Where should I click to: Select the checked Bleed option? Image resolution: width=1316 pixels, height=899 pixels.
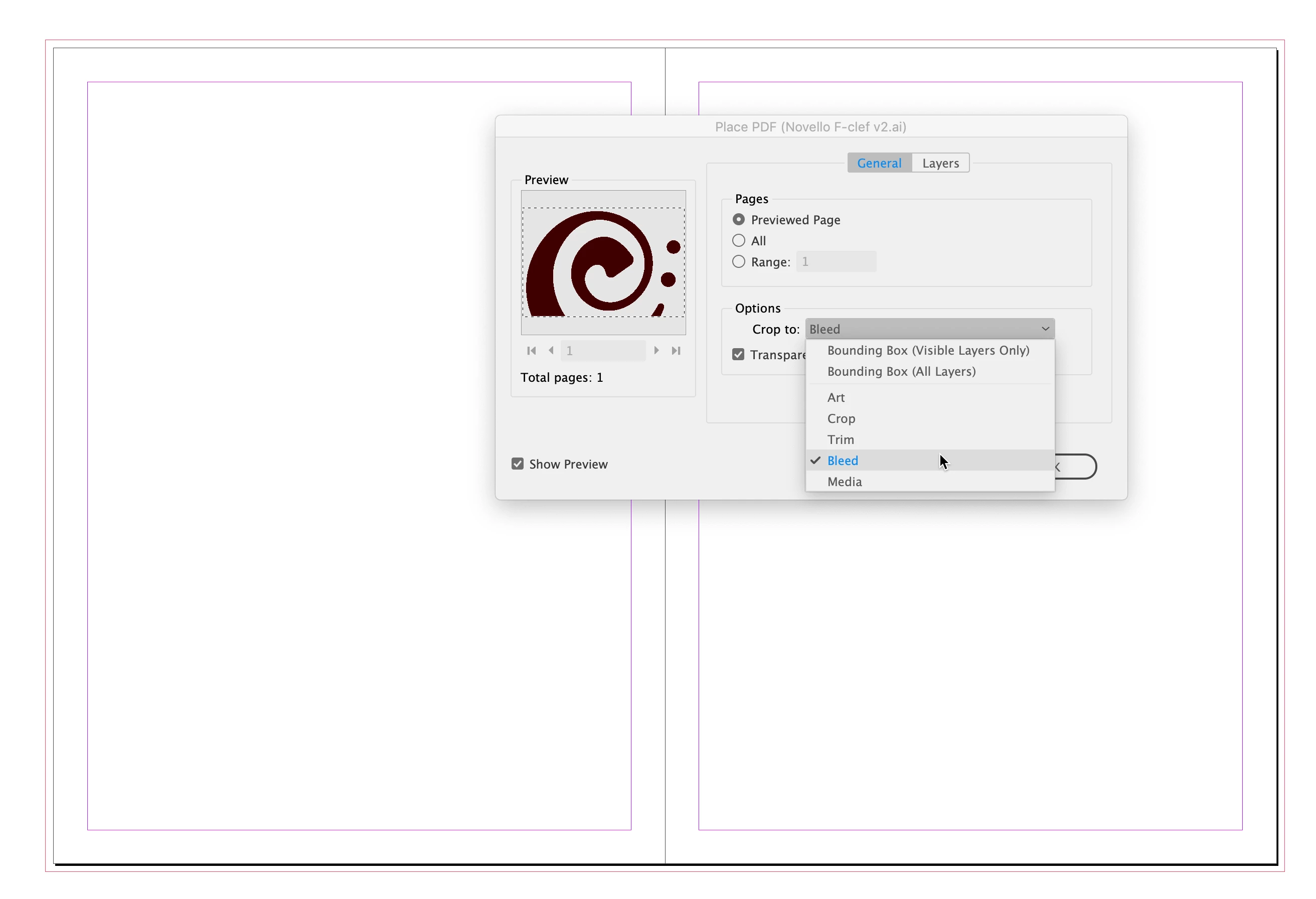pos(843,461)
